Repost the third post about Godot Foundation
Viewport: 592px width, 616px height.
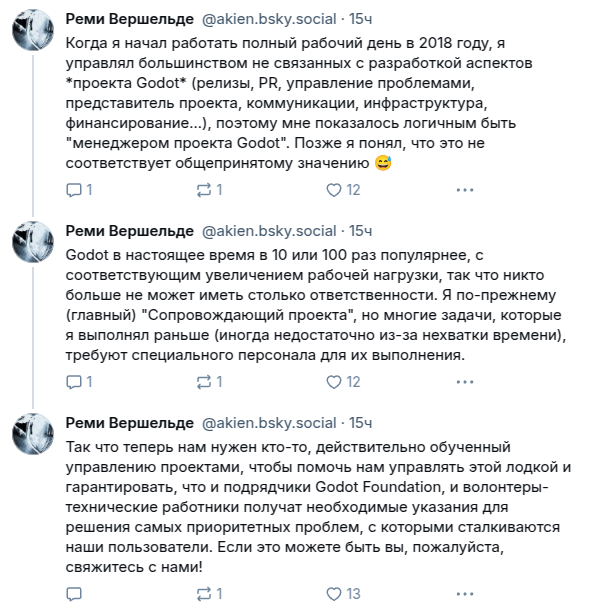click(x=209, y=594)
